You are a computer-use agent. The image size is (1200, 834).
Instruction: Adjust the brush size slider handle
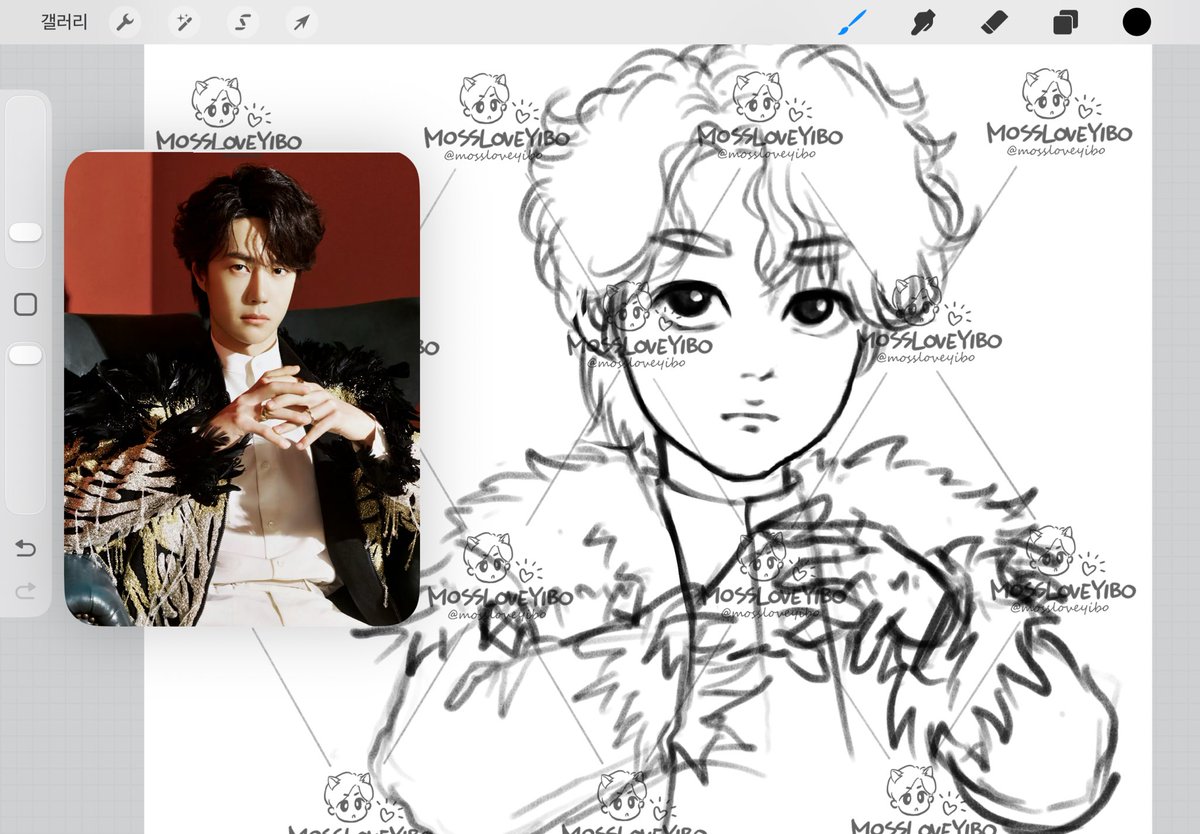[x=25, y=232]
